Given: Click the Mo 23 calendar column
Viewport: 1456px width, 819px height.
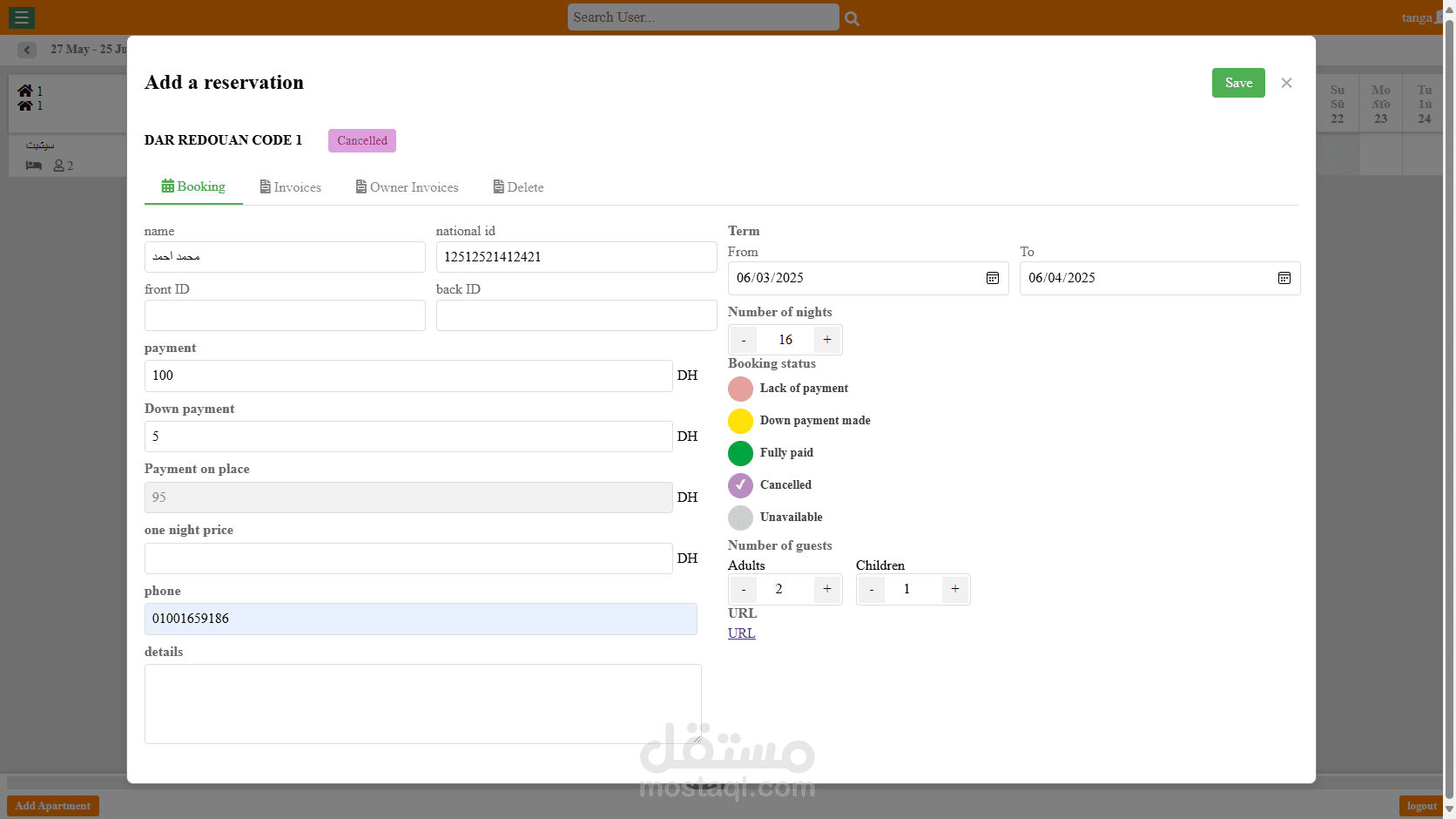Looking at the screenshot, I should coord(1381,105).
